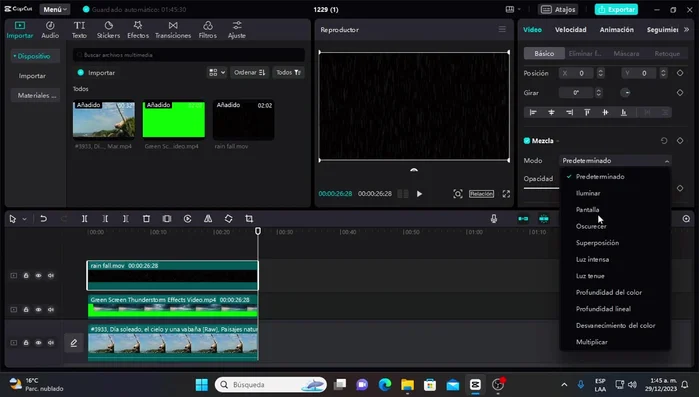Open the media view mode dropdown
699x397 pixels.
tap(217, 72)
